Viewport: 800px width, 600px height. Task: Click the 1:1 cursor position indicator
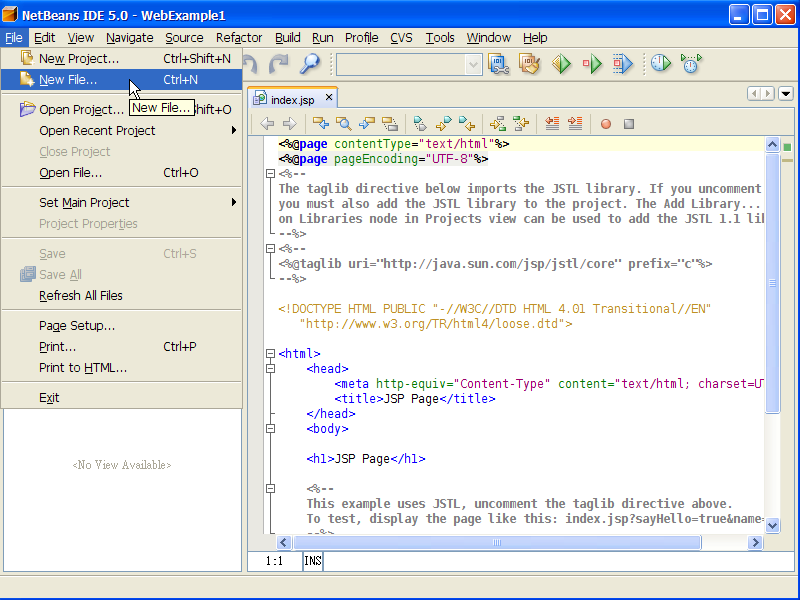274,561
